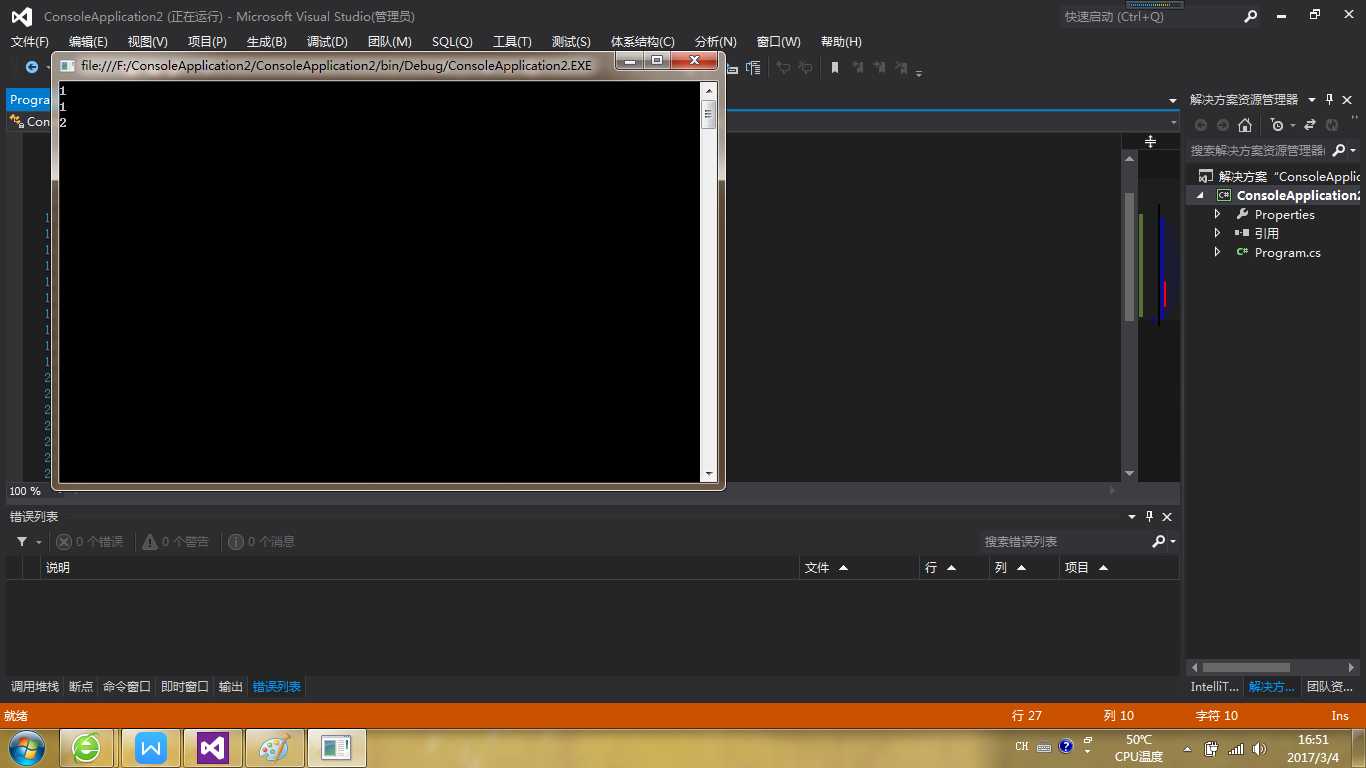Image resolution: width=1366 pixels, height=768 pixels.
Task: Open the 文件(F) menu
Action: pyautogui.click(x=30, y=41)
